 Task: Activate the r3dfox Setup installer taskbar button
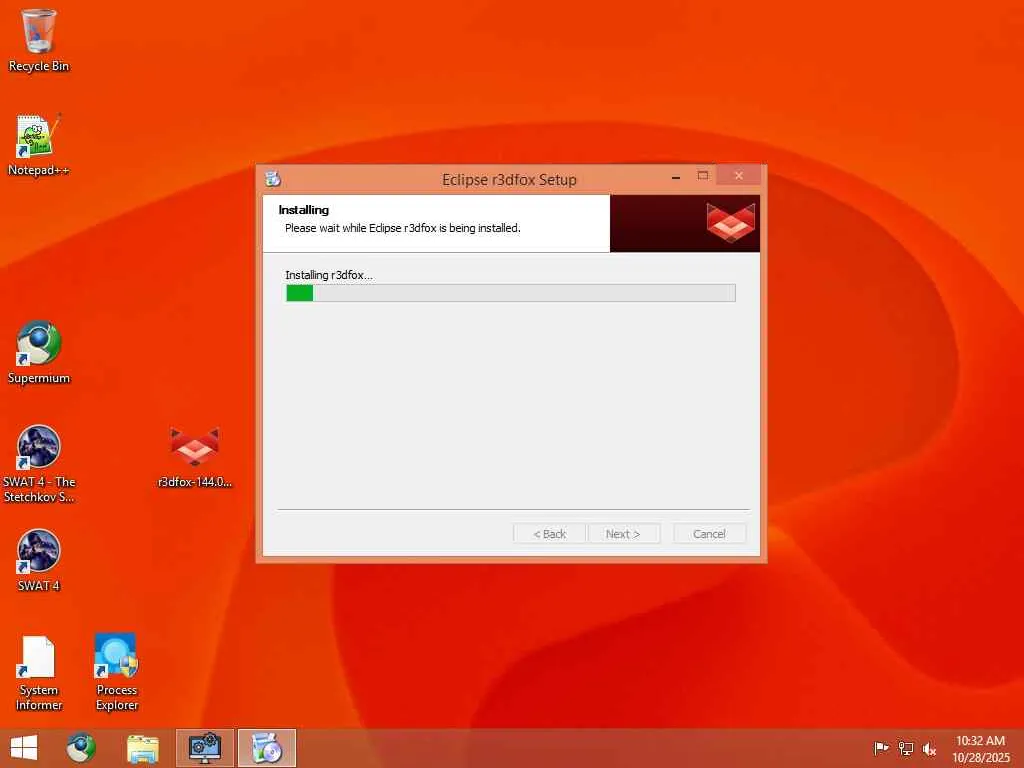[x=266, y=748]
